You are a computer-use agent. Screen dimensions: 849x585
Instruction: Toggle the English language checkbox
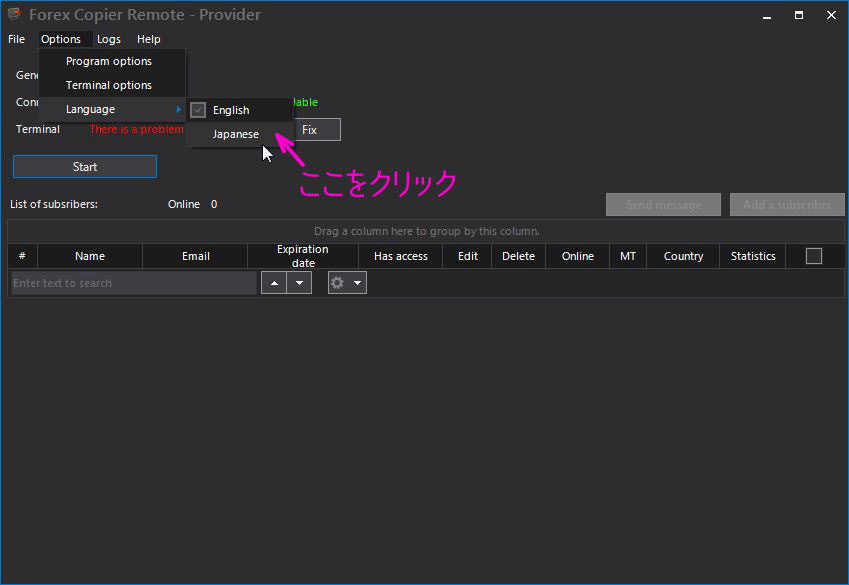(x=198, y=109)
